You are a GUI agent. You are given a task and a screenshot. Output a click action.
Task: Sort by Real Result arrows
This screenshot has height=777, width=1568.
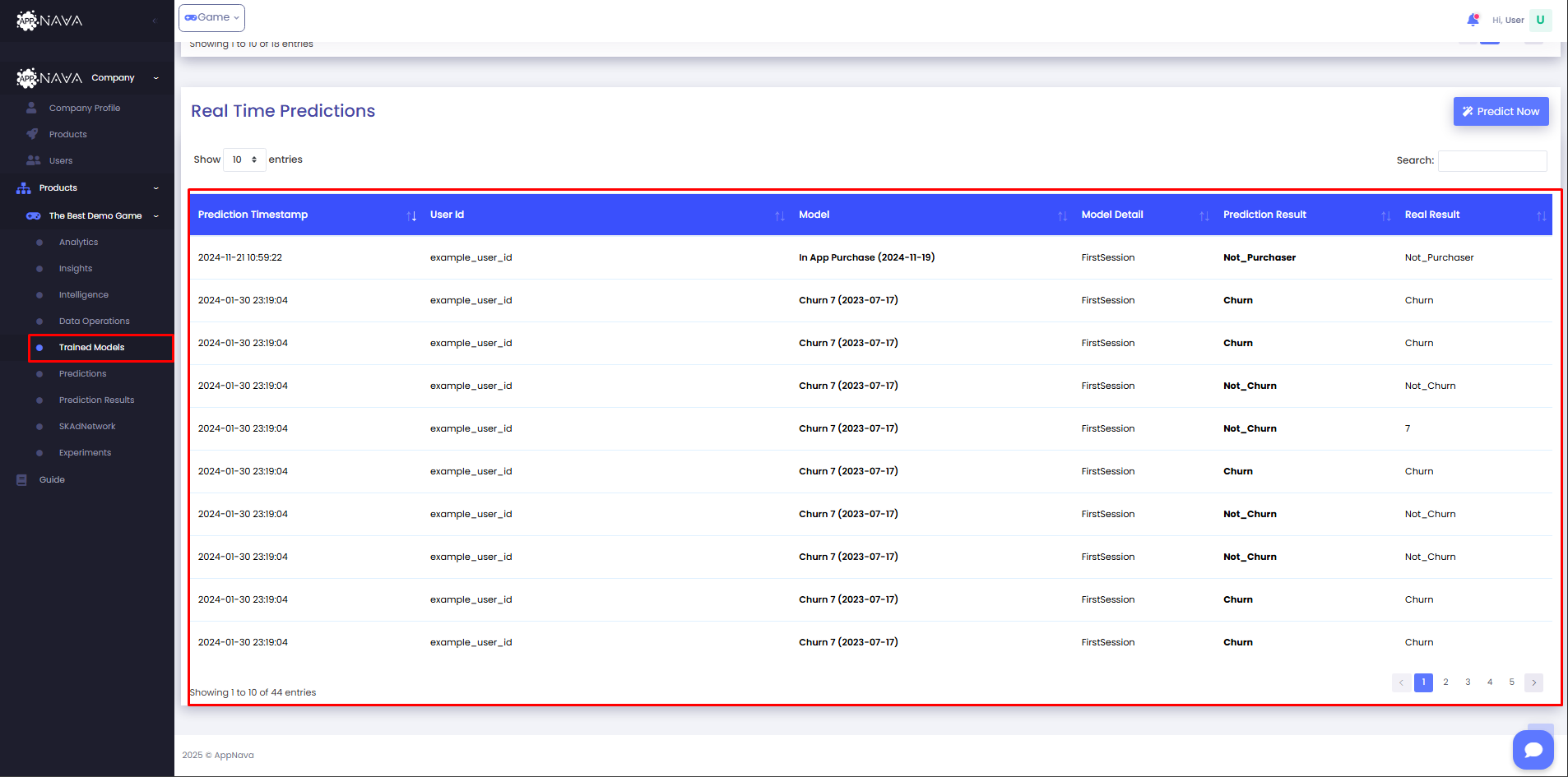point(1541,215)
